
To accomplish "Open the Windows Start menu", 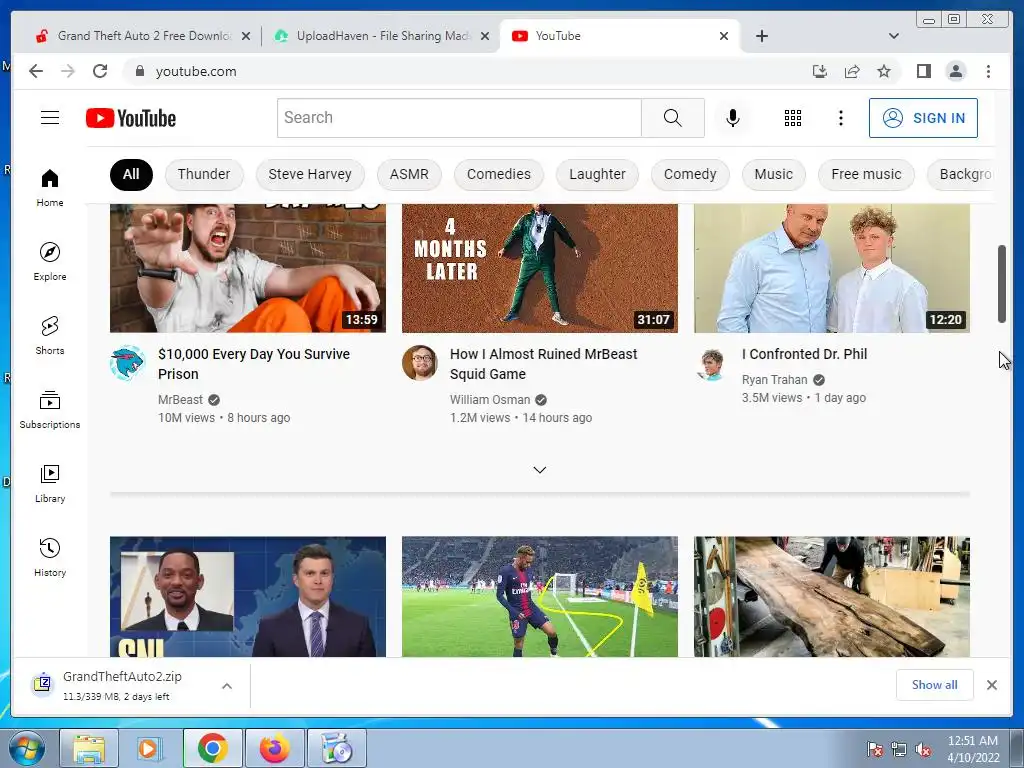I will [x=27, y=748].
